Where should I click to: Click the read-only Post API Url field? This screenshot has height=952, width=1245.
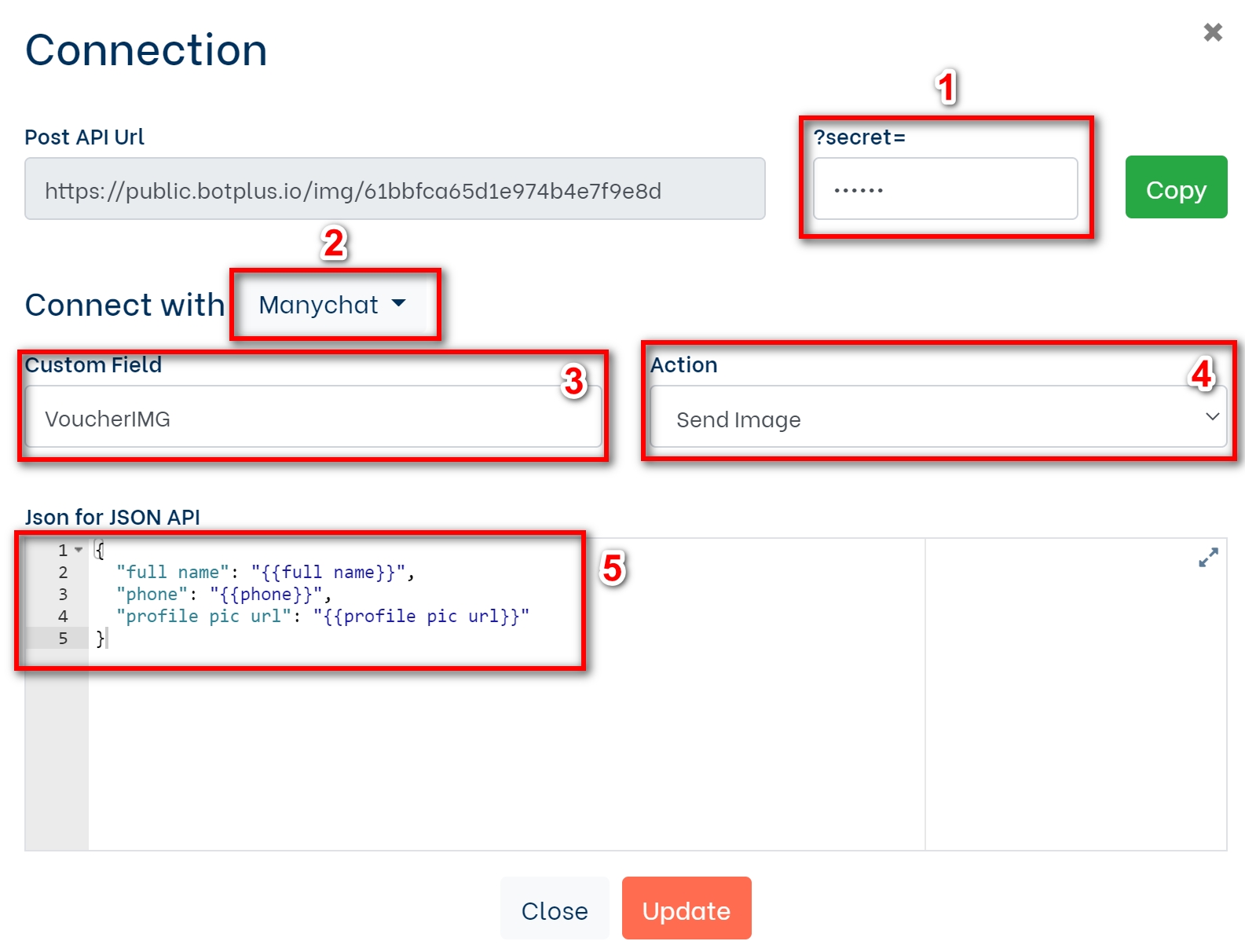tap(394, 189)
